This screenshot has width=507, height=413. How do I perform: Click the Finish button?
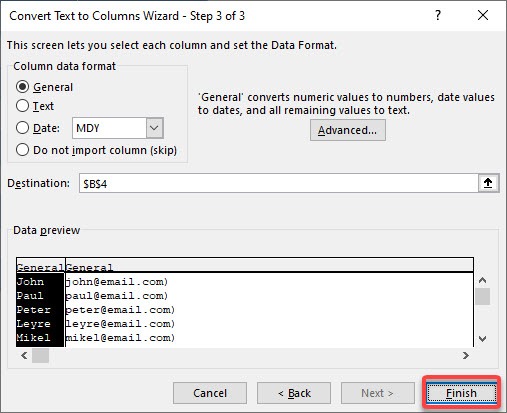461,393
